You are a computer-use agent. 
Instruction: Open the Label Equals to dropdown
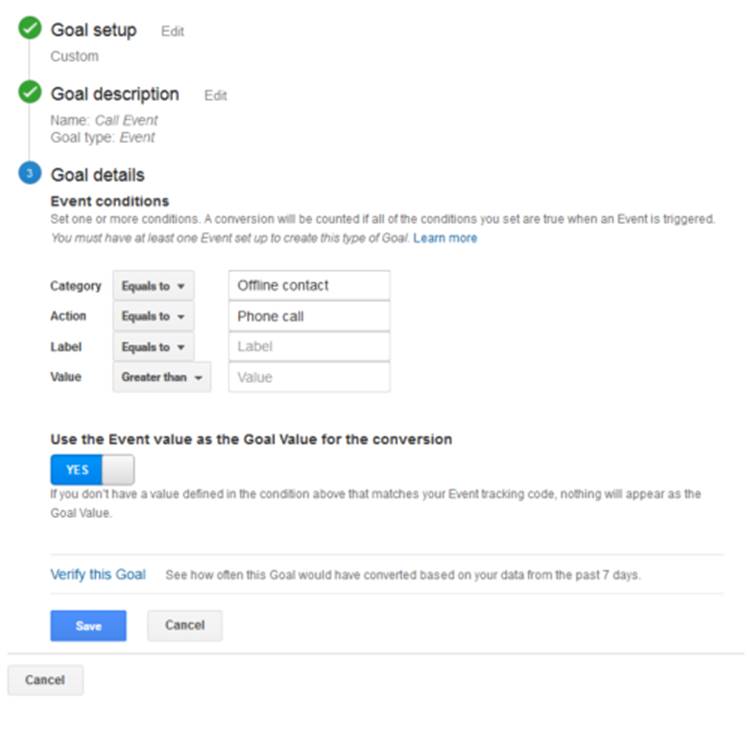153,347
